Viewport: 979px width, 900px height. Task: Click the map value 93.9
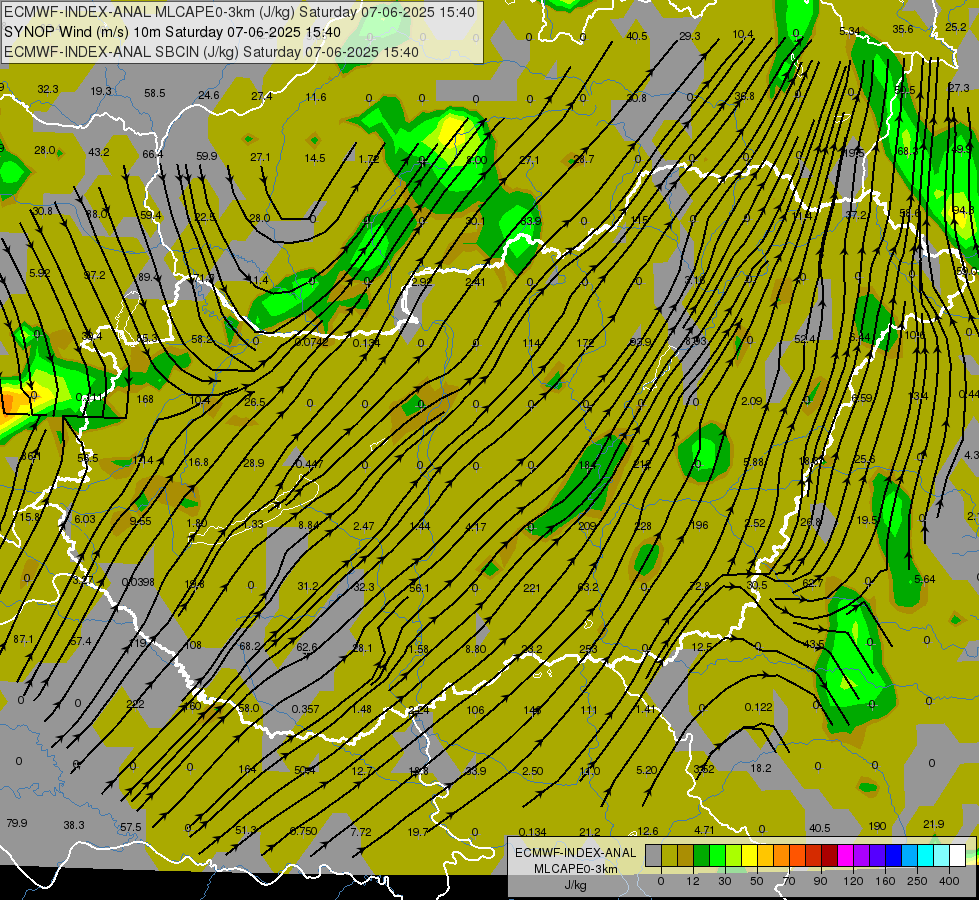640,342
